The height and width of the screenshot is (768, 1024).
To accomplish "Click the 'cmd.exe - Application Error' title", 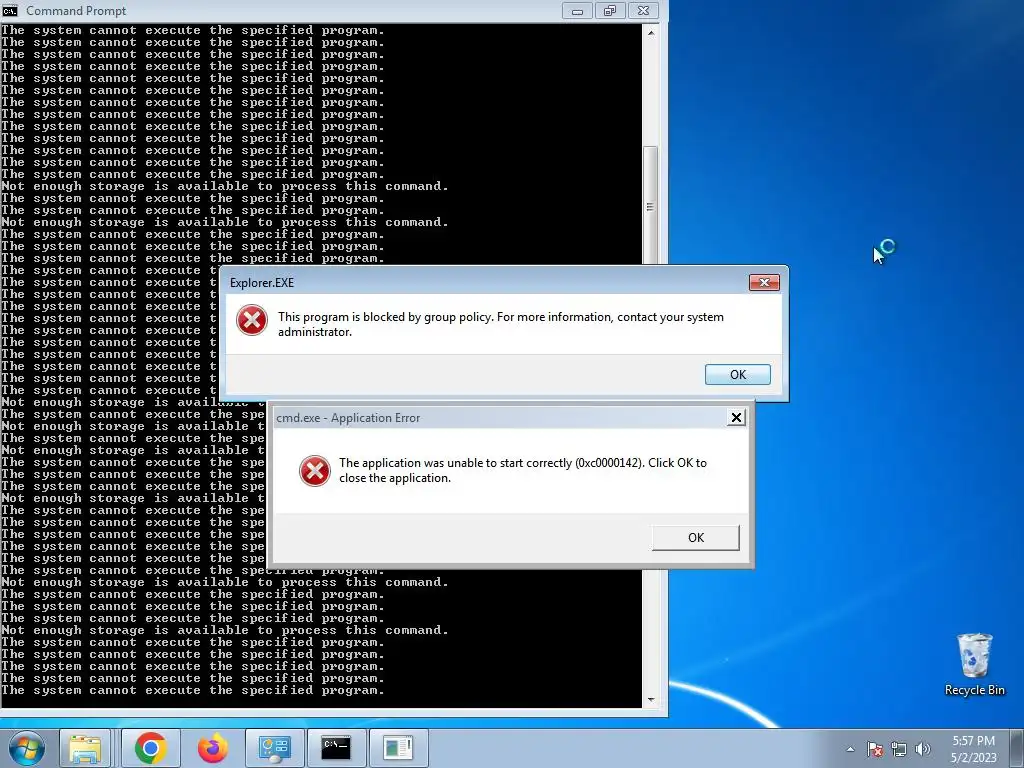I will pyautogui.click(x=348, y=418).
